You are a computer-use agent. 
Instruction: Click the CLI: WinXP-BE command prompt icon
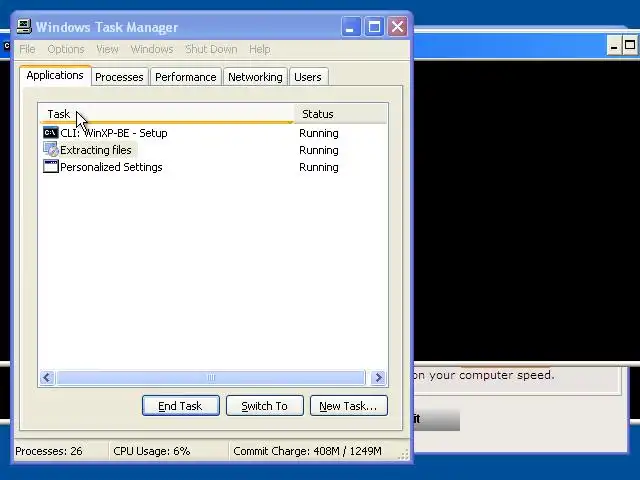(51, 133)
